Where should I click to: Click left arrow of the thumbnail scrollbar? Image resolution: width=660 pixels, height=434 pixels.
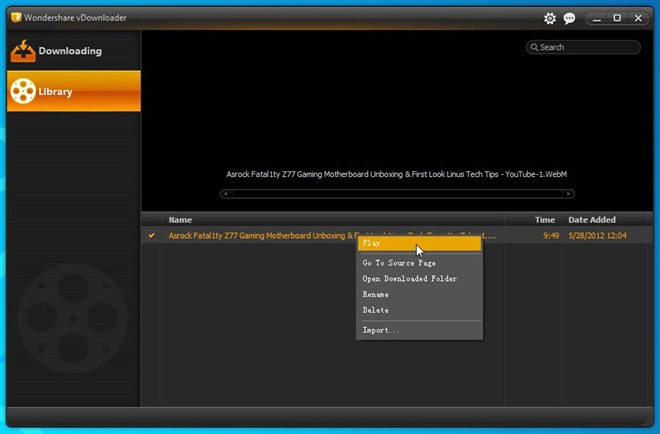[227, 194]
